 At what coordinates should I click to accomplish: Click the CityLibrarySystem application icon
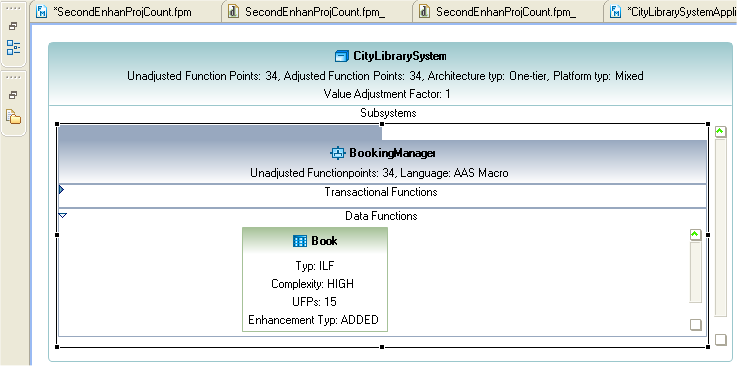click(x=341, y=56)
